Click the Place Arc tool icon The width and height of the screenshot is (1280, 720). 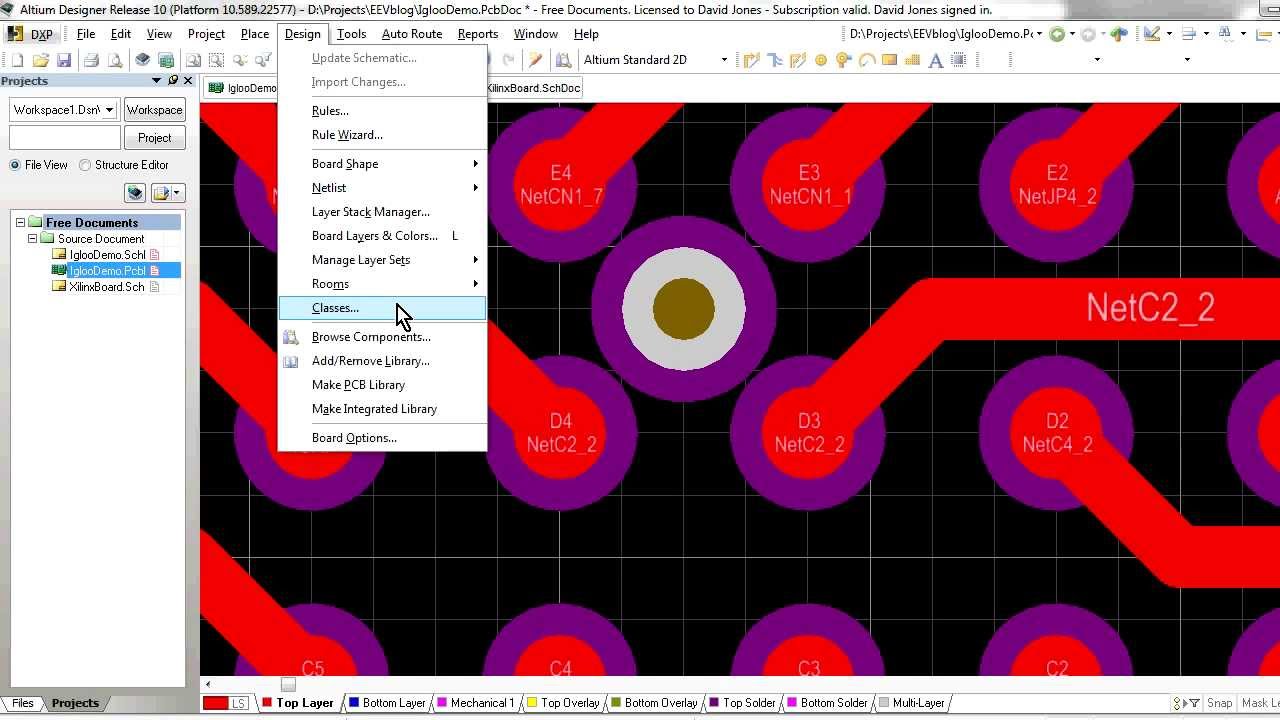point(867,60)
